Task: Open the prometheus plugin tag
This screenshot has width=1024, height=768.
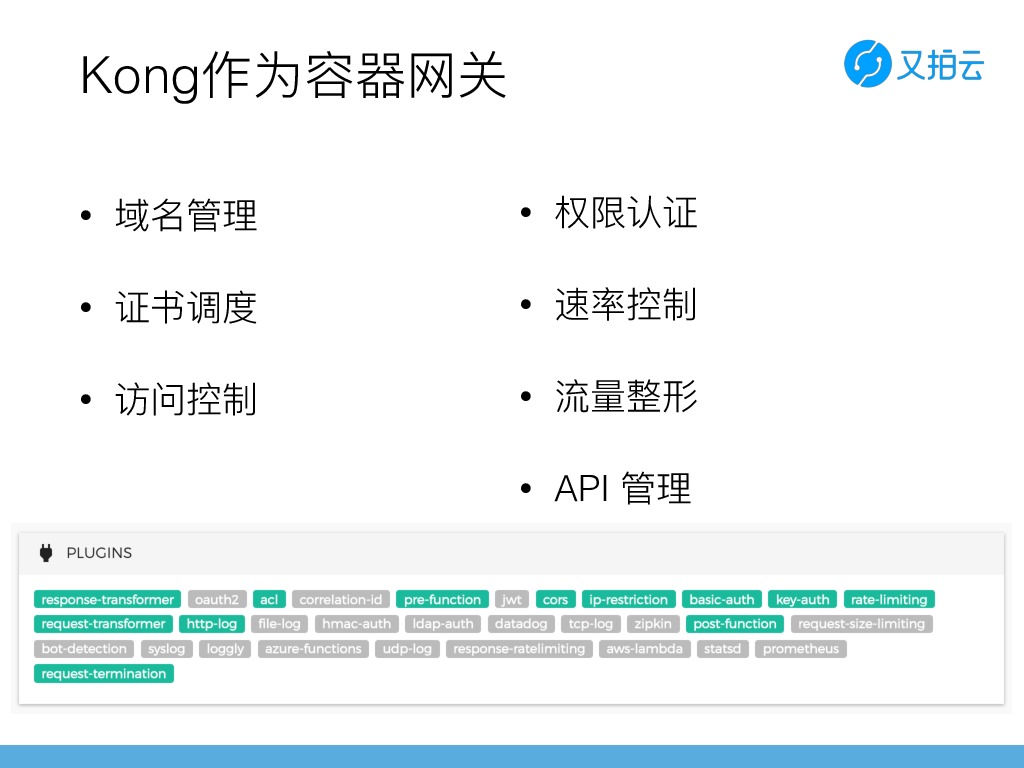Action: click(x=801, y=648)
